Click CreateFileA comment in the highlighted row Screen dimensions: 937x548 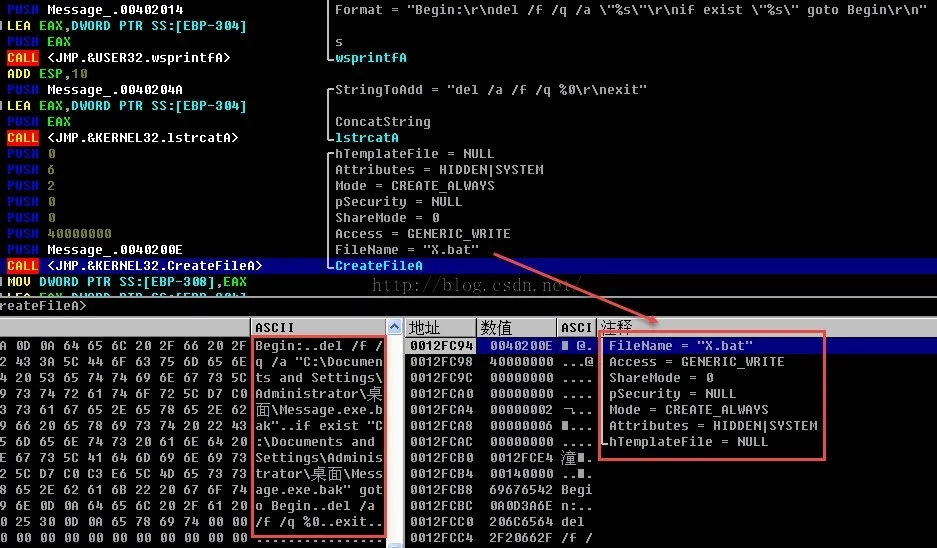(378, 266)
